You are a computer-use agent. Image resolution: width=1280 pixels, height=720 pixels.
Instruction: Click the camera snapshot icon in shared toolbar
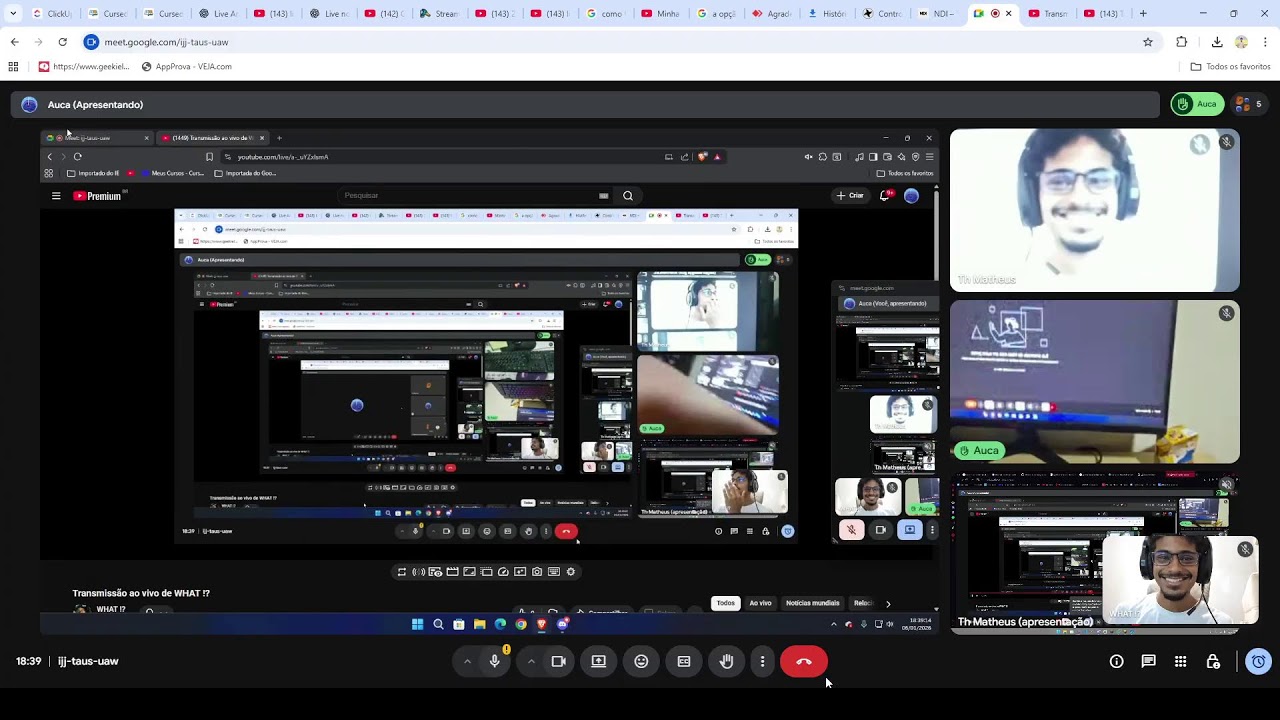click(537, 572)
